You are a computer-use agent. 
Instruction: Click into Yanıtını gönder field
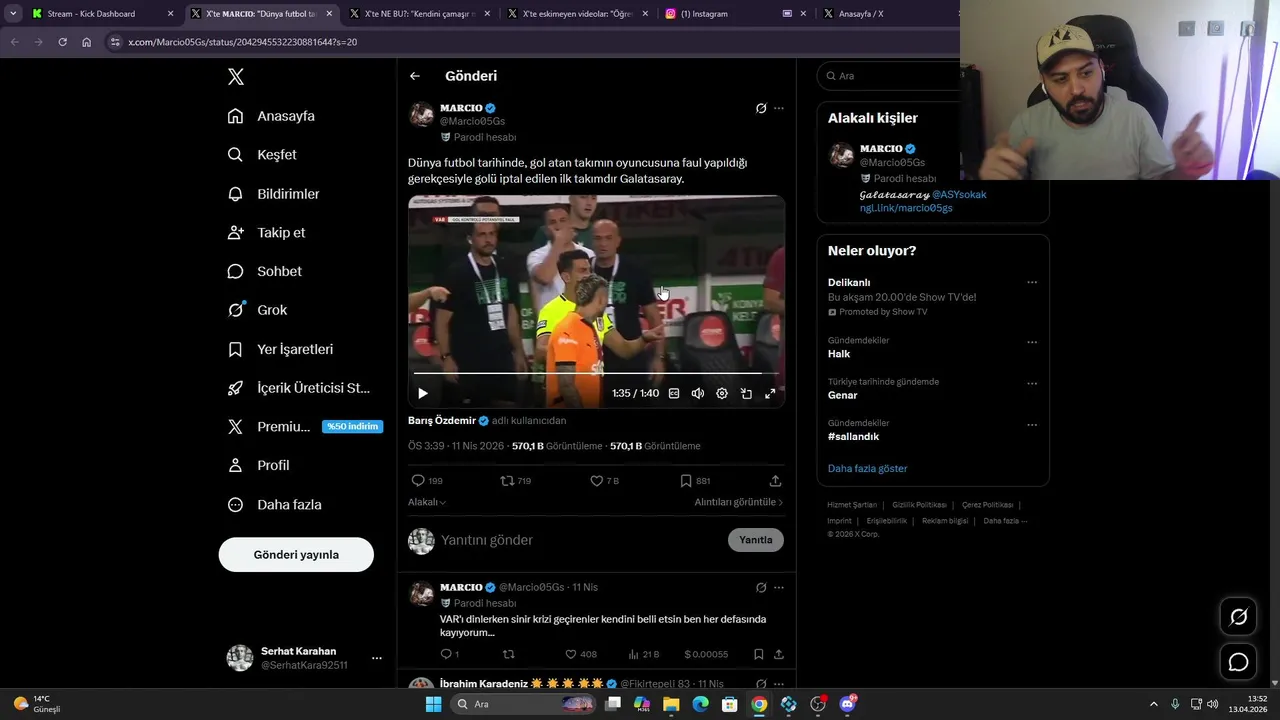click(x=580, y=540)
